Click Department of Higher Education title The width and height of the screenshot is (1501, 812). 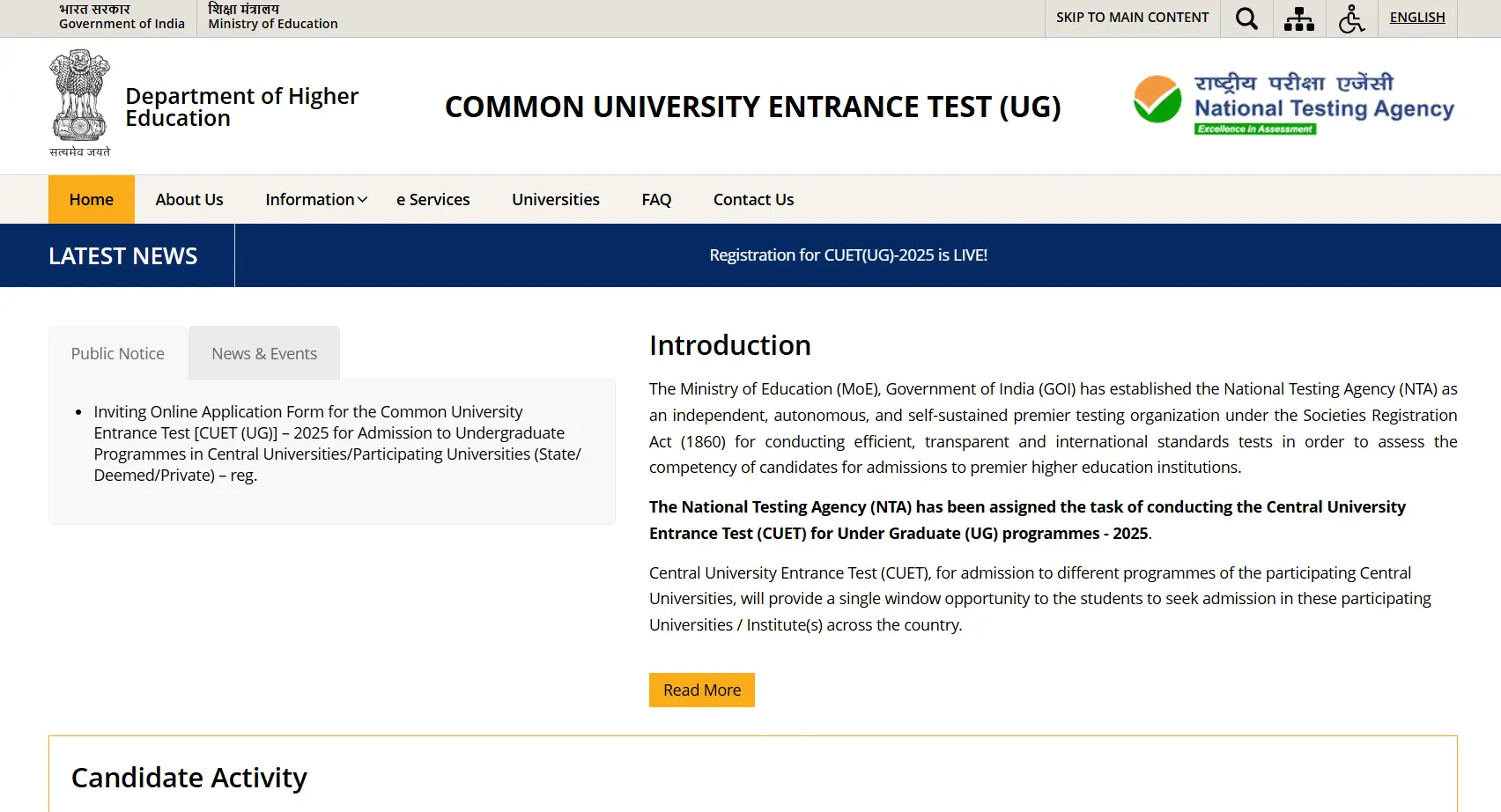tap(242, 107)
